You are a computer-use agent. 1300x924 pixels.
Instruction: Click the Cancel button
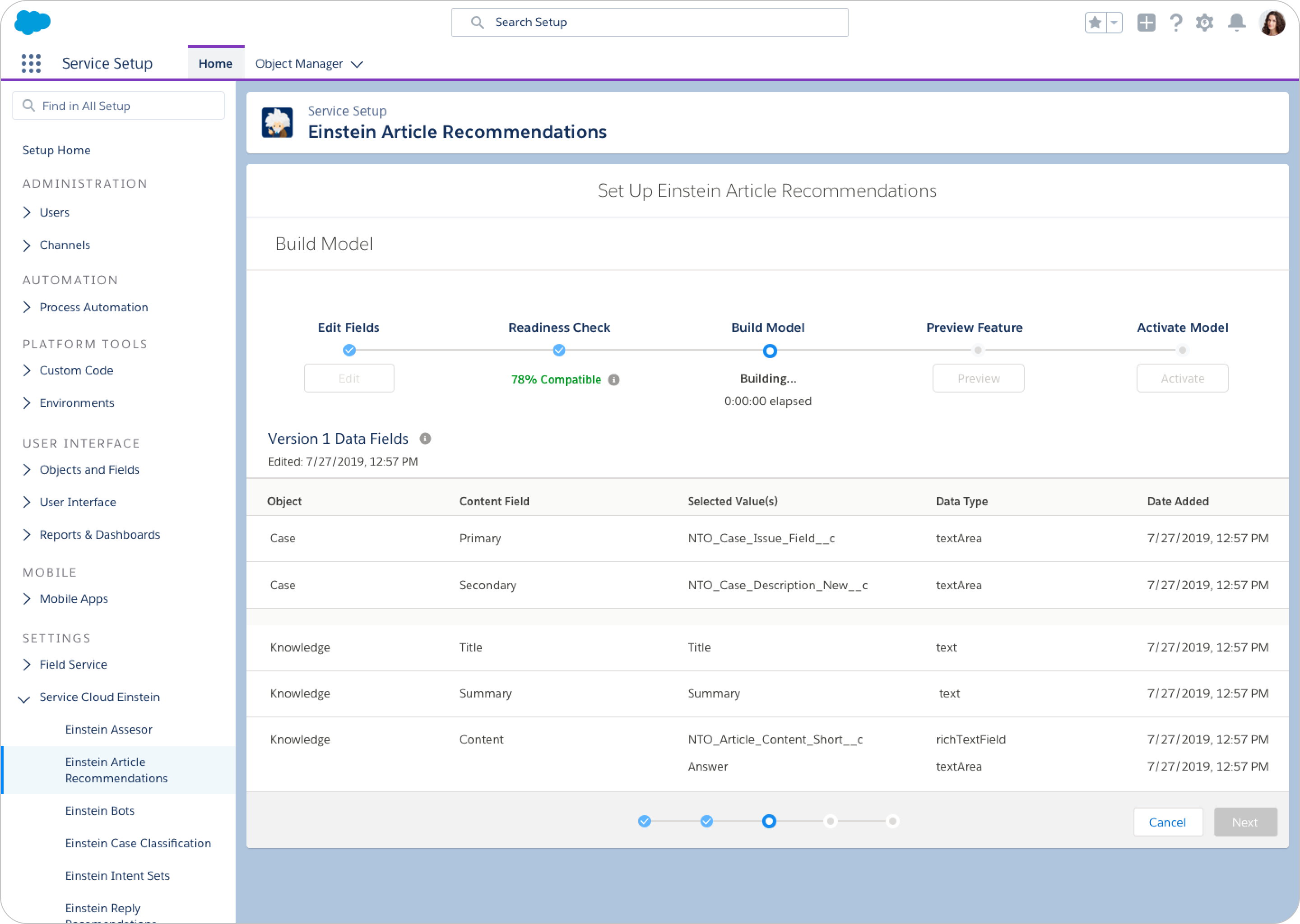[x=1167, y=822]
